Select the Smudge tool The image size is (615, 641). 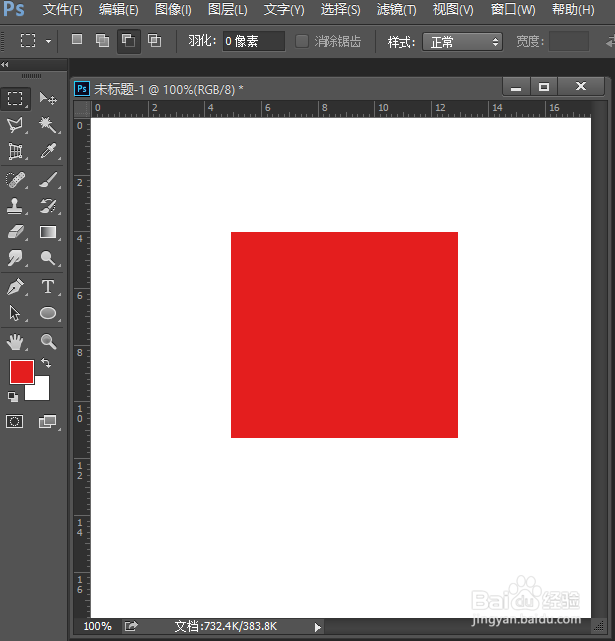(x=15, y=258)
